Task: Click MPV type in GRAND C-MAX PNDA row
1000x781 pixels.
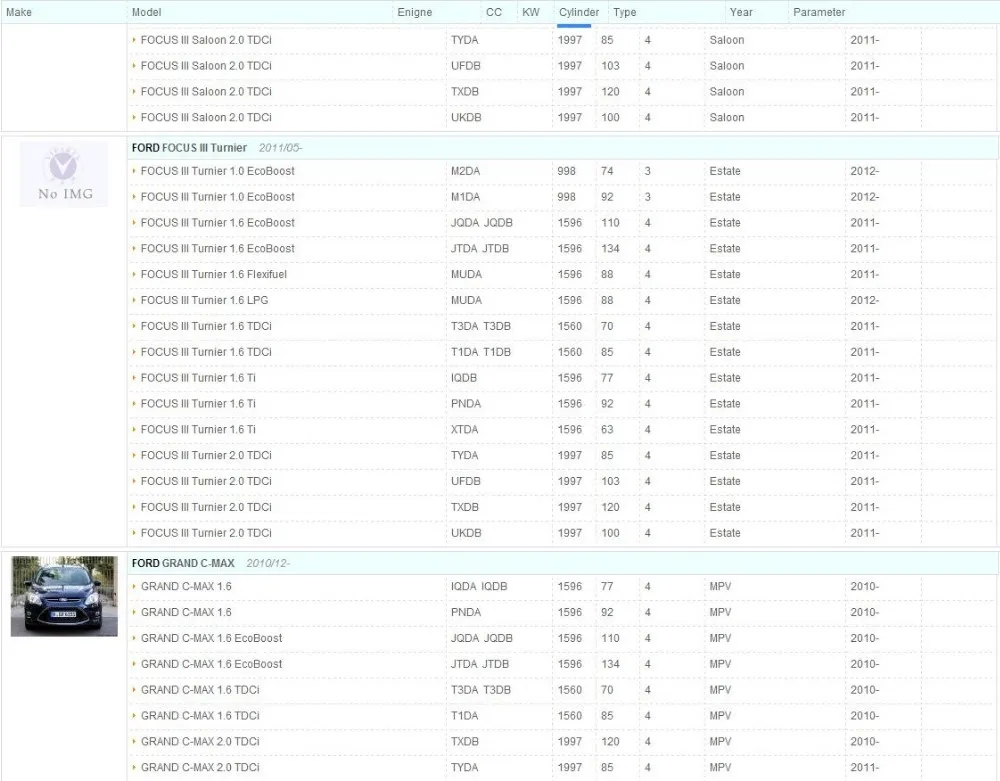Action: [x=721, y=612]
